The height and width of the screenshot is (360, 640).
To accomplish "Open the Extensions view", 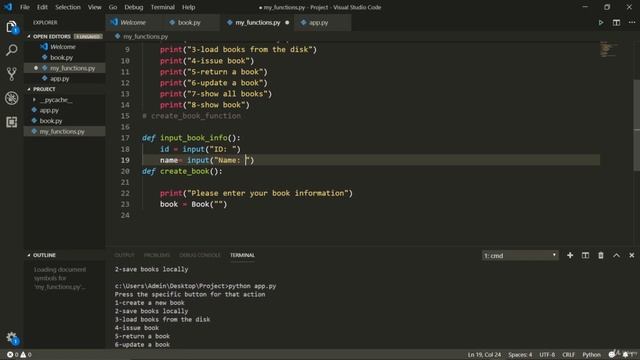I will tap(11, 122).
